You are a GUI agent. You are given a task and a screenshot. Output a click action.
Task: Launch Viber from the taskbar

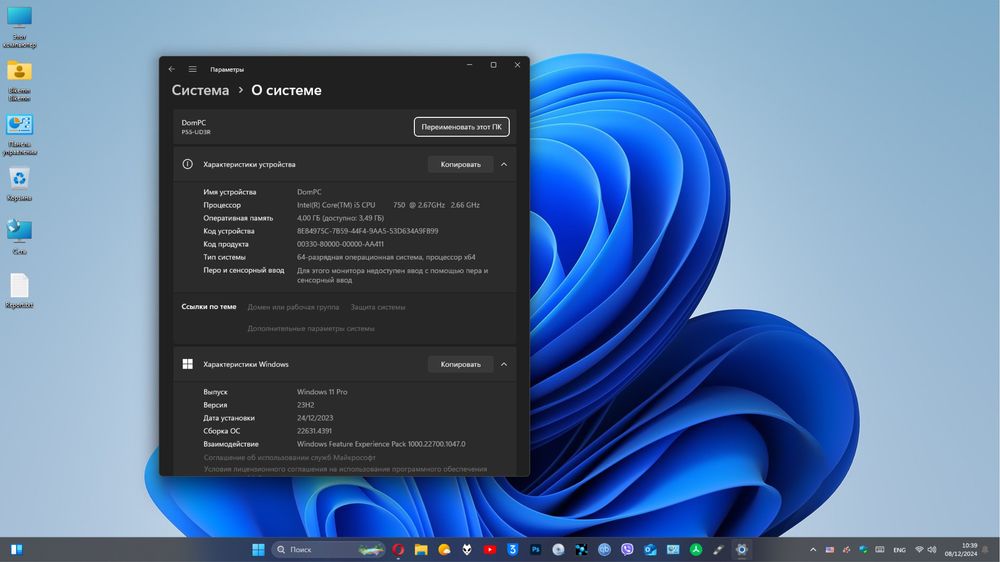(627, 549)
